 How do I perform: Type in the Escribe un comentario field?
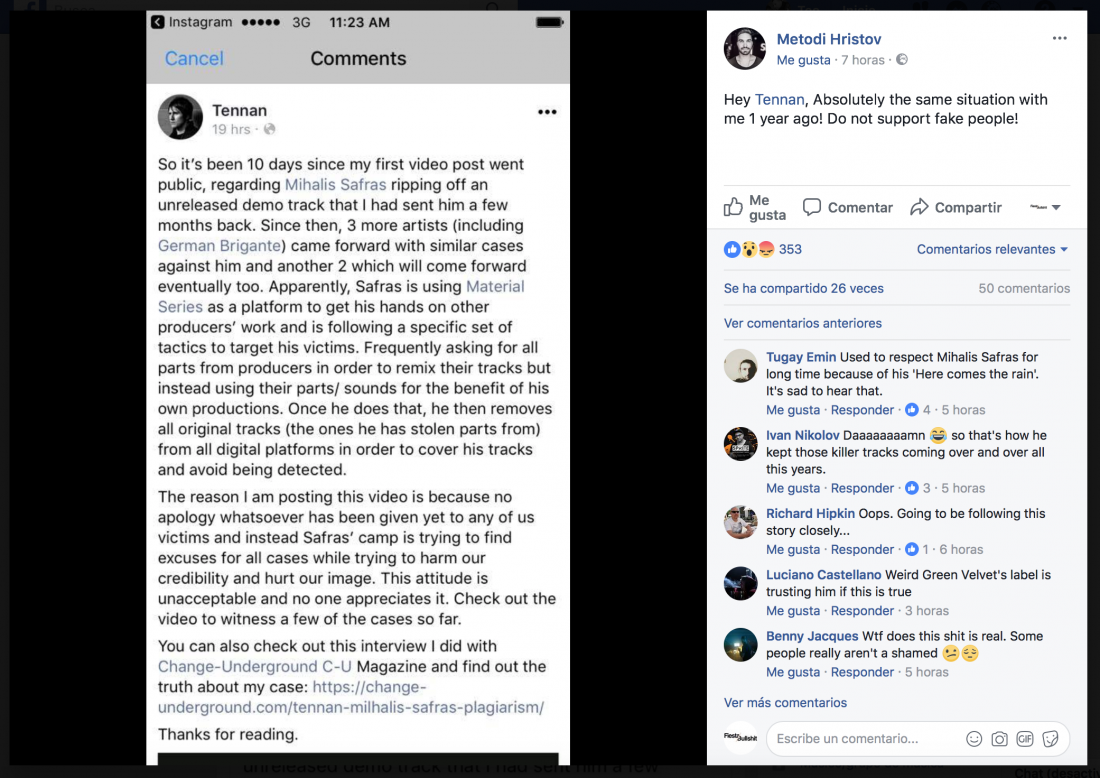tap(860, 739)
